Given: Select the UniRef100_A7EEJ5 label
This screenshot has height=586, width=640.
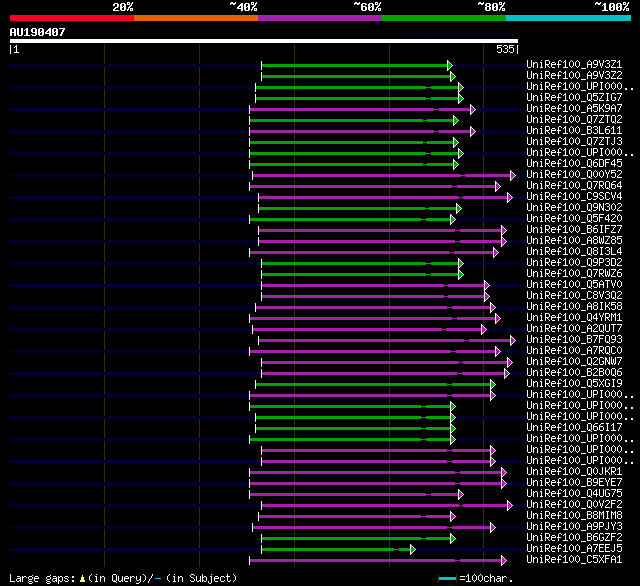Looking at the screenshot, I should (574, 549).
